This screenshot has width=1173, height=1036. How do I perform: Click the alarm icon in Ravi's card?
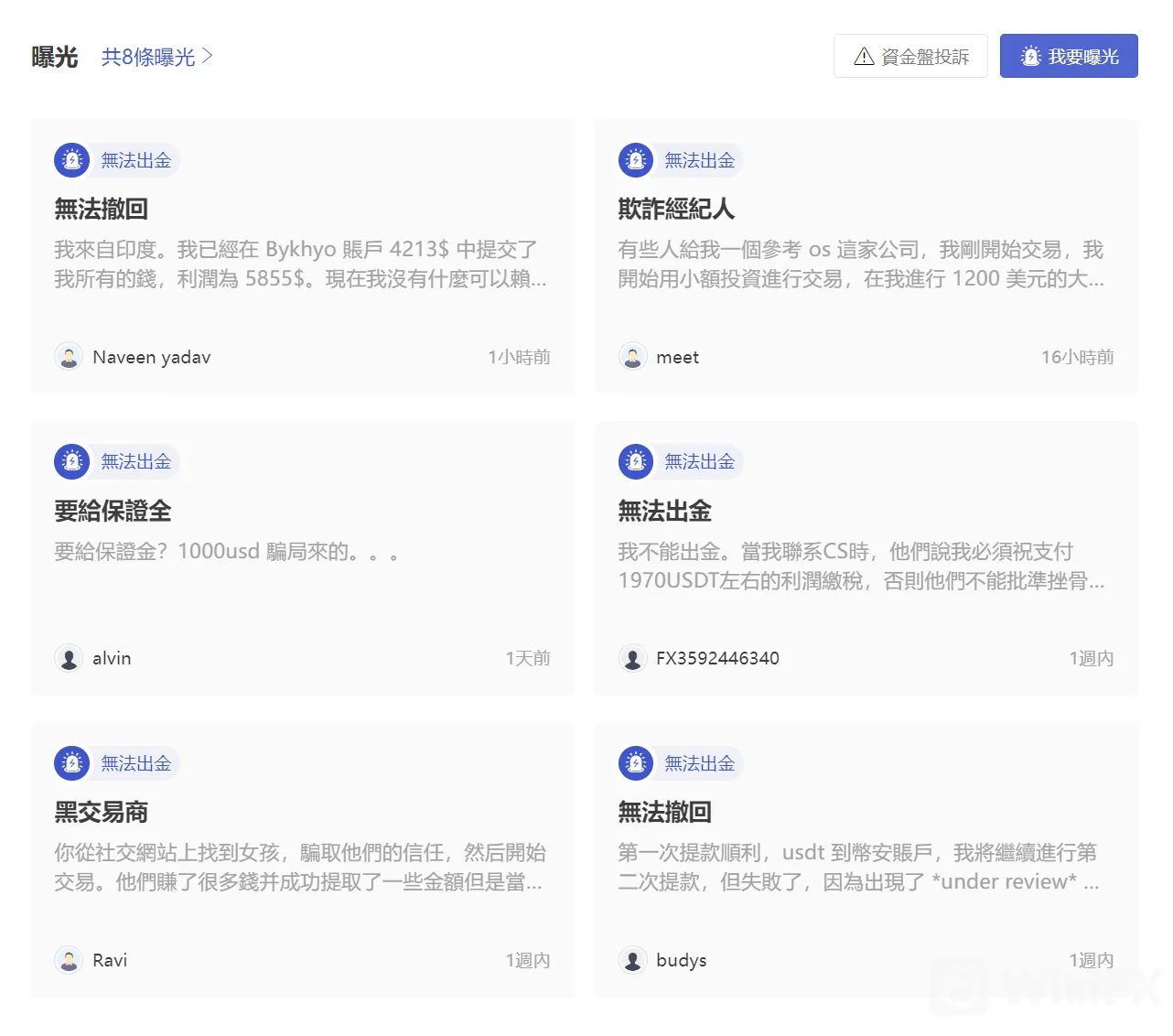pyautogui.click(x=71, y=763)
